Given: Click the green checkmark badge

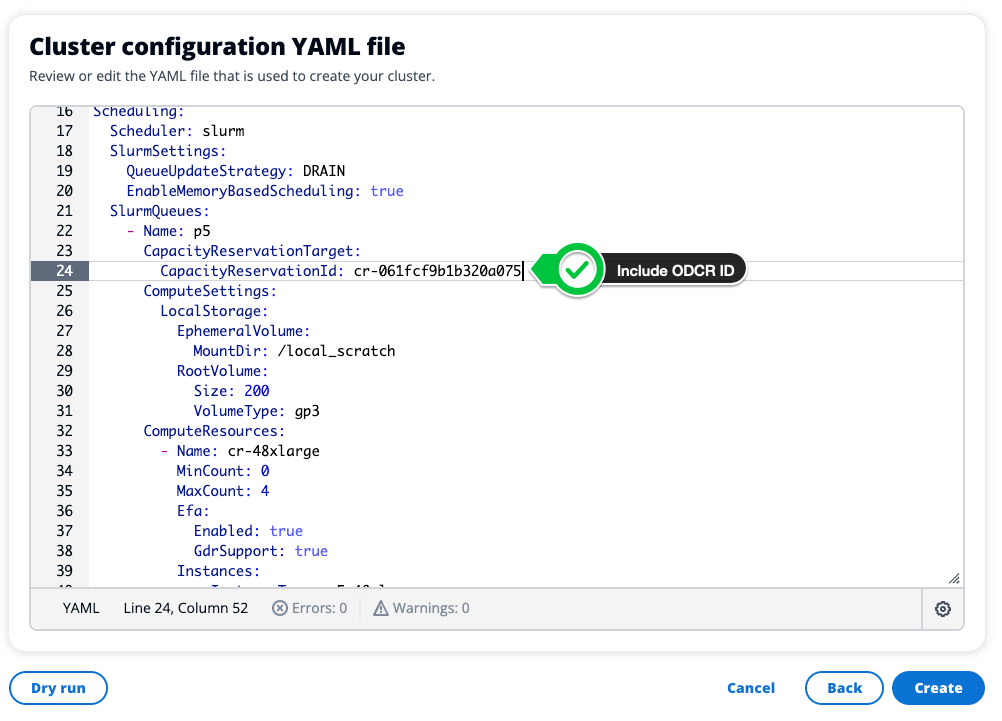Looking at the screenshot, I should (x=577, y=270).
